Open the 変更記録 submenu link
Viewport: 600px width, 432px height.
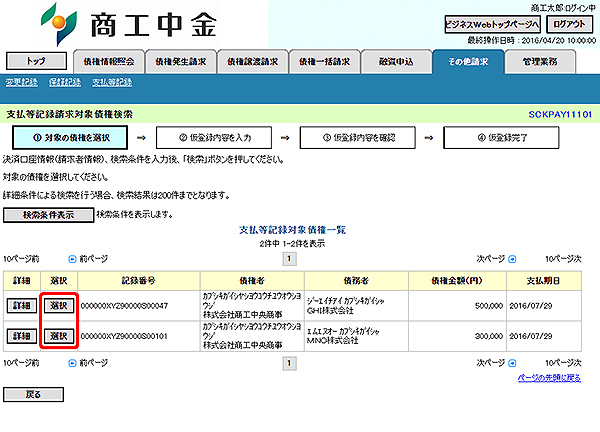coord(21,82)
